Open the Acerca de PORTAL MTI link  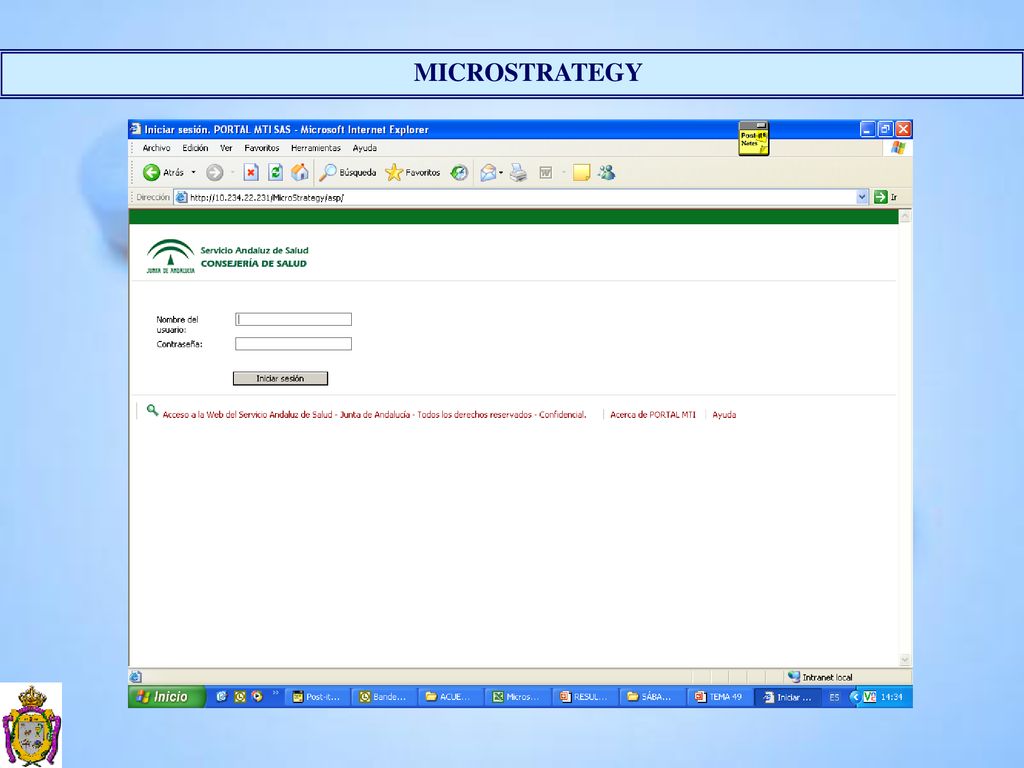click(653, 415)
